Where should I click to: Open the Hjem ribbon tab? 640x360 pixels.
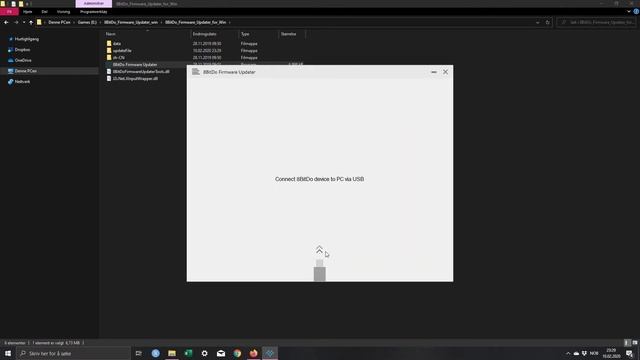click(28, 12)
